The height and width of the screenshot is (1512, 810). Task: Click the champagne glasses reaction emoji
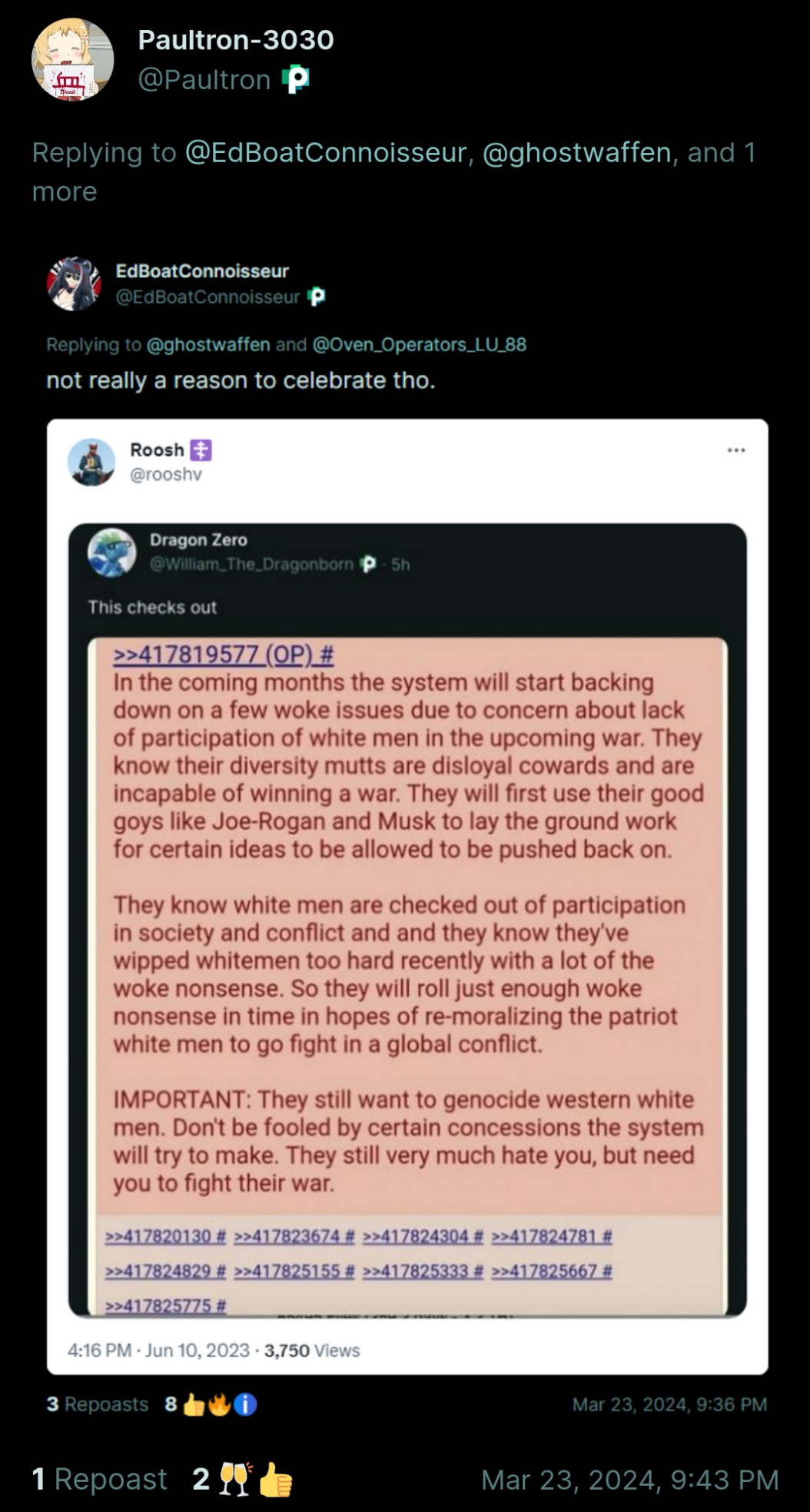point(235,1480)
